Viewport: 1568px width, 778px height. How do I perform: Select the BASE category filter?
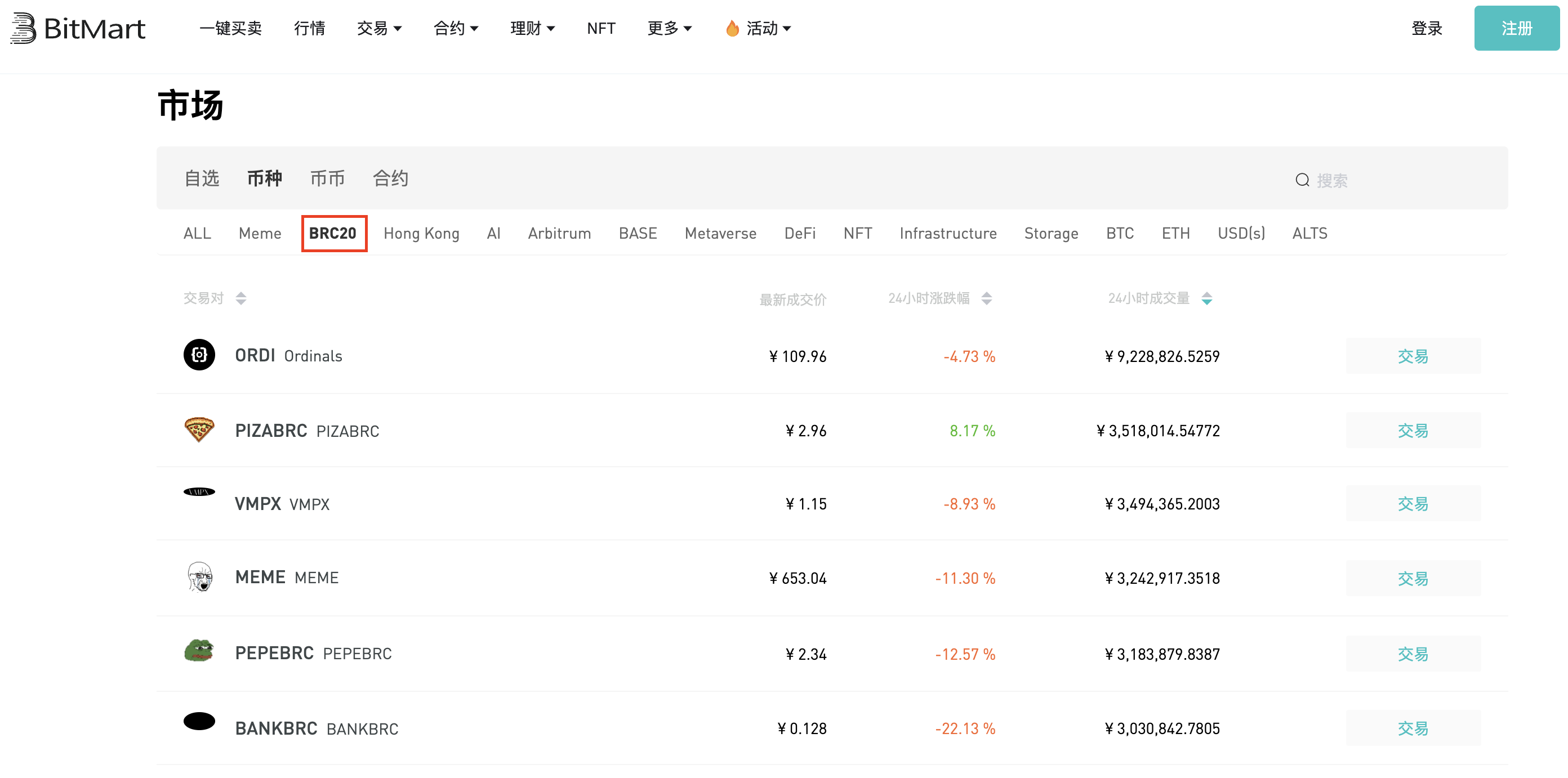coord(638,234)
